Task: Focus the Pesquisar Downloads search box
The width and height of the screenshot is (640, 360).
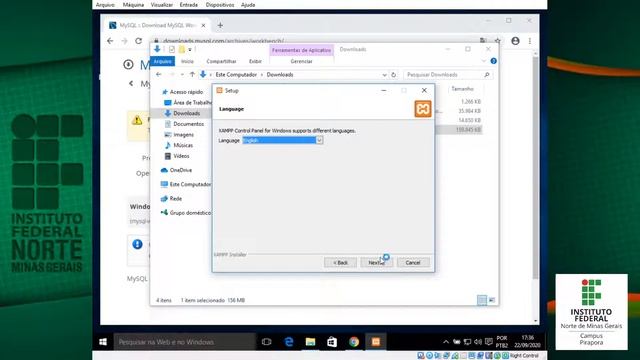Action: (x=448, y=75)
